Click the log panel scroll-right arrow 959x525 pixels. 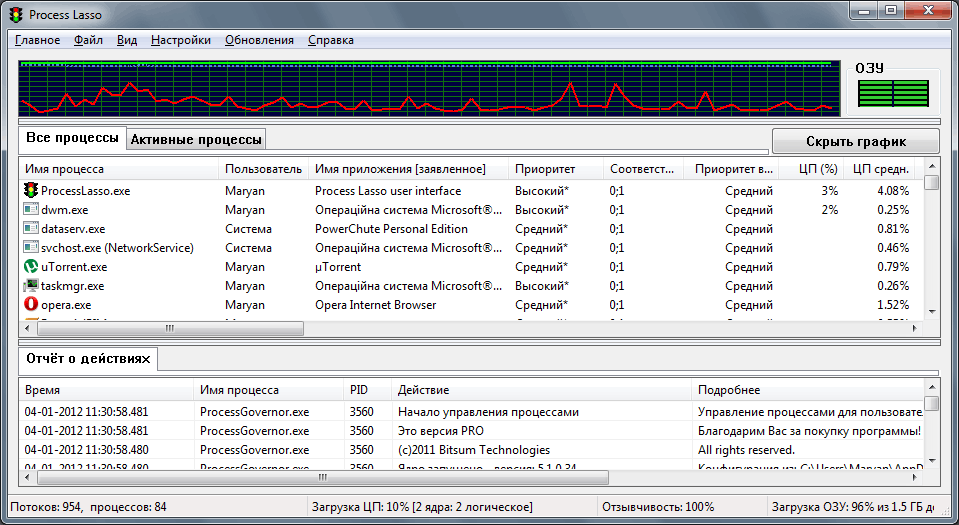point(916,477)
